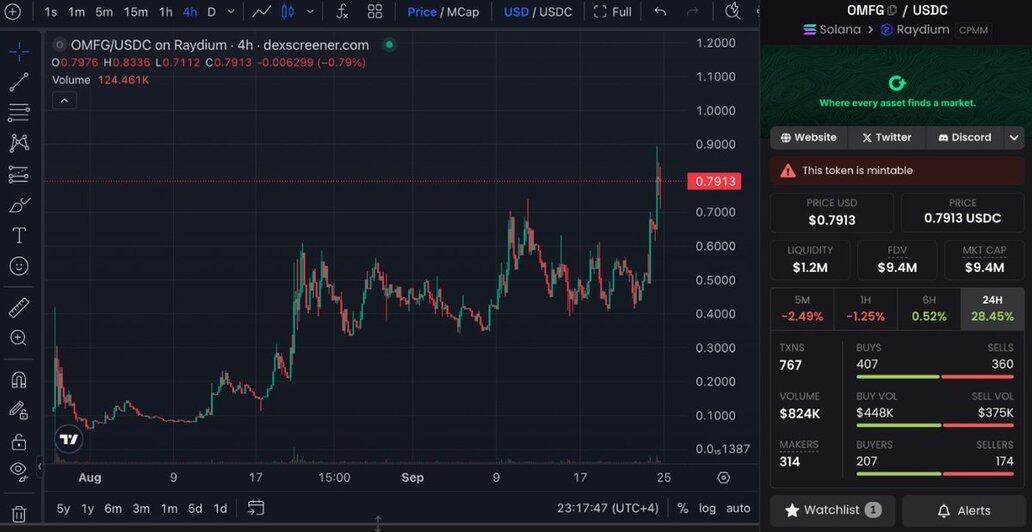Open the chart layout grid selector
Viewport: 1032px width, 532px height.
(x=375, y=12)
